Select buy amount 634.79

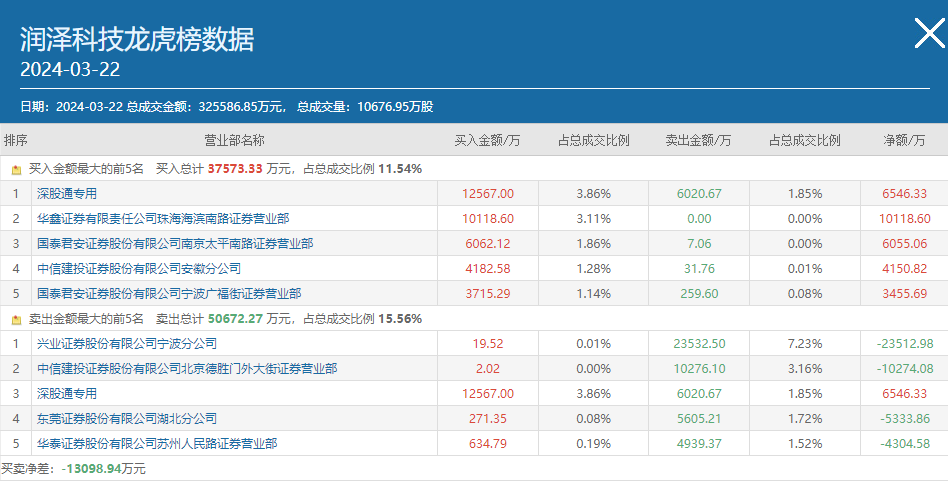pyautogui.click(x=488, y=443)
